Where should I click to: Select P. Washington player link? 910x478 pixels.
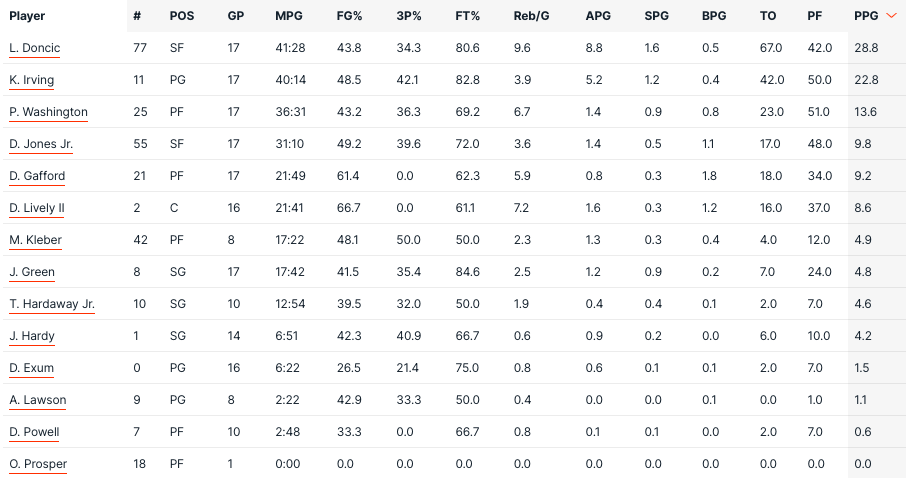[48, 112]
